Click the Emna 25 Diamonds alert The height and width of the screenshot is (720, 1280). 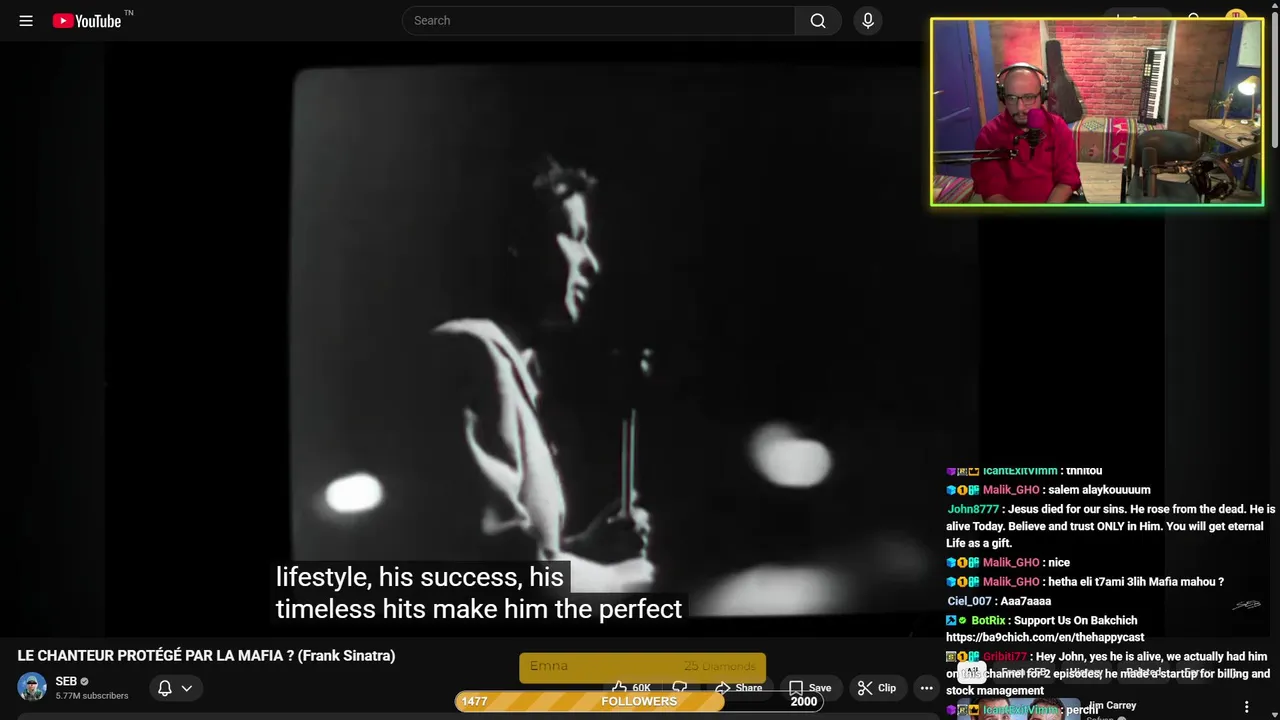point(642,667)
